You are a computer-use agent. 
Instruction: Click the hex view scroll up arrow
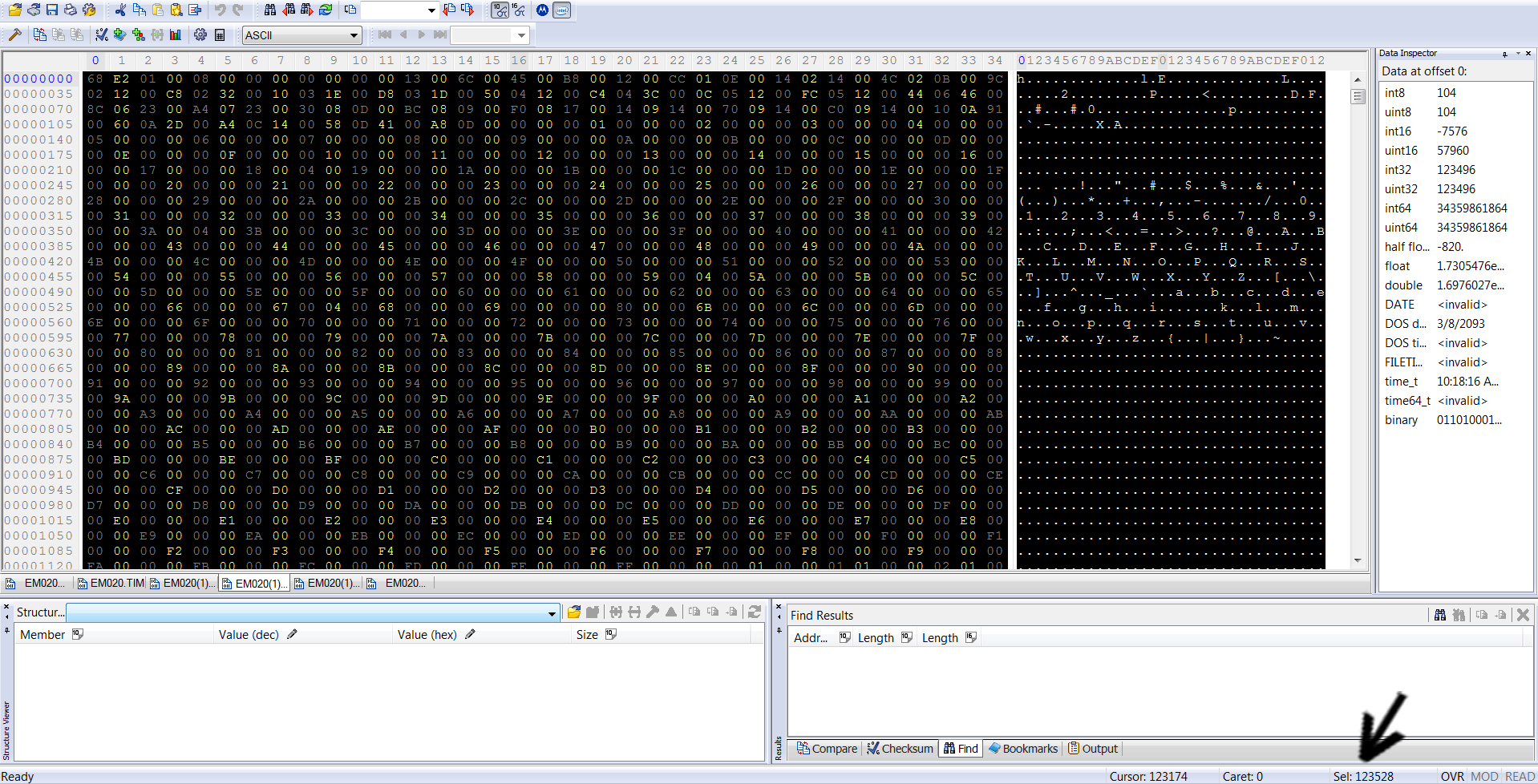coord(1358,79)
